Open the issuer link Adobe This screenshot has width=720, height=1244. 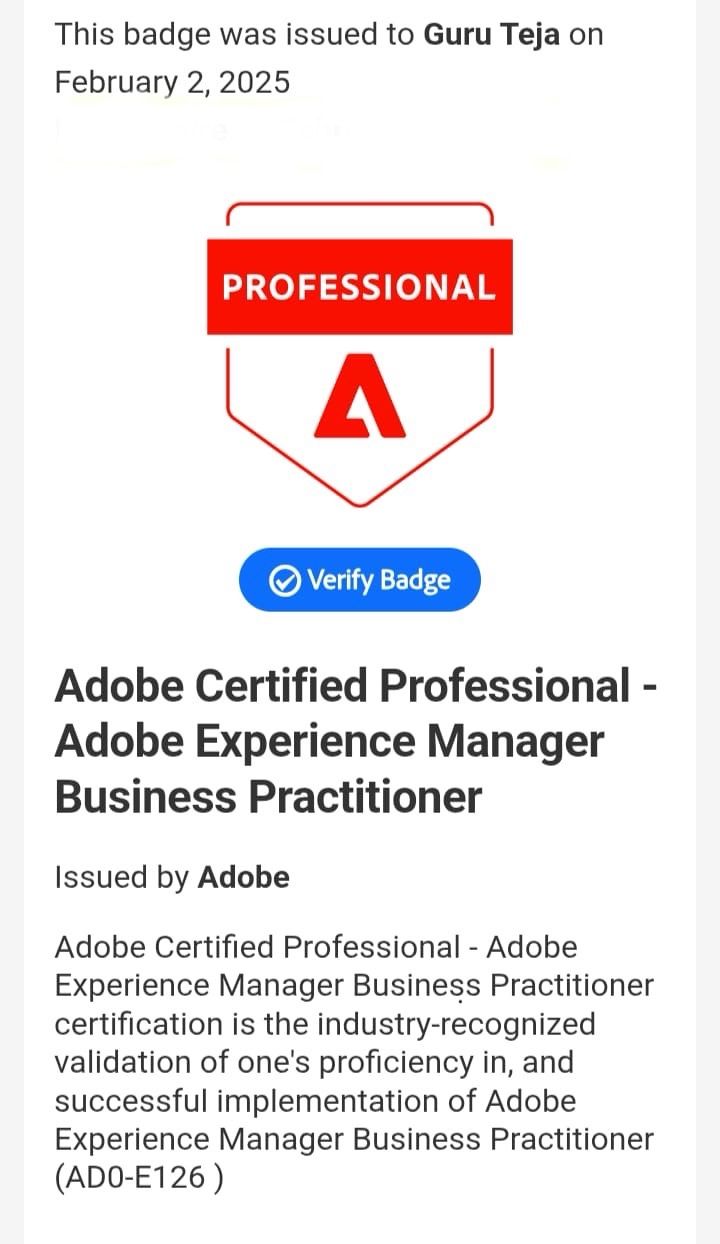click(243, 877)
